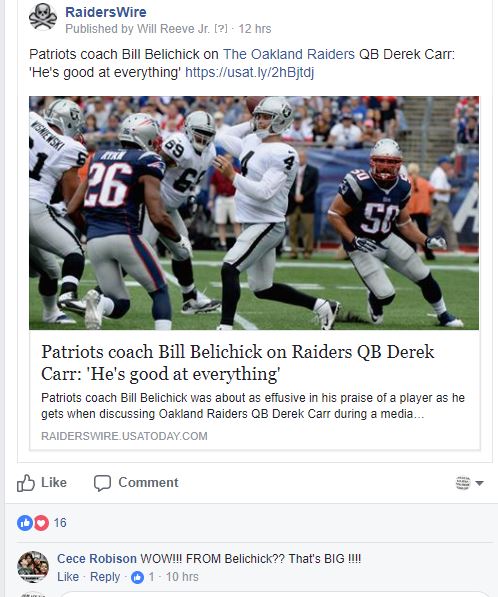Open the comment-as dropdown arrow

click(x=480, y=483)
